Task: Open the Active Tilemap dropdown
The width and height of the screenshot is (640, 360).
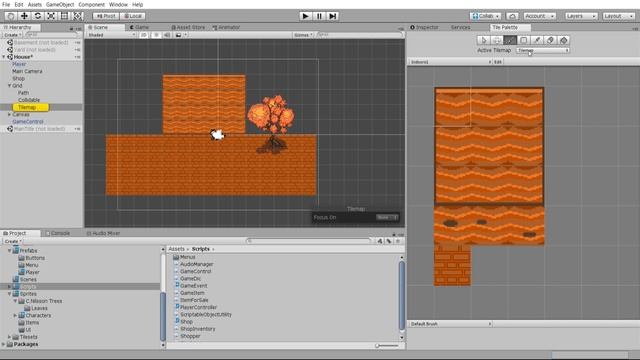Action: tap(543, 50)
